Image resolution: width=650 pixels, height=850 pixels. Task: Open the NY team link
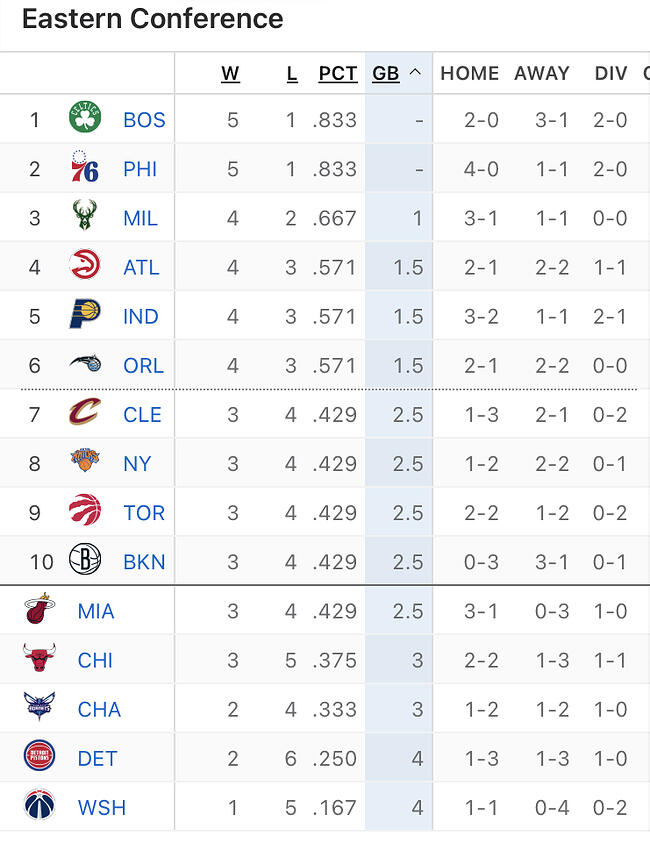click(x=137, y=463)
